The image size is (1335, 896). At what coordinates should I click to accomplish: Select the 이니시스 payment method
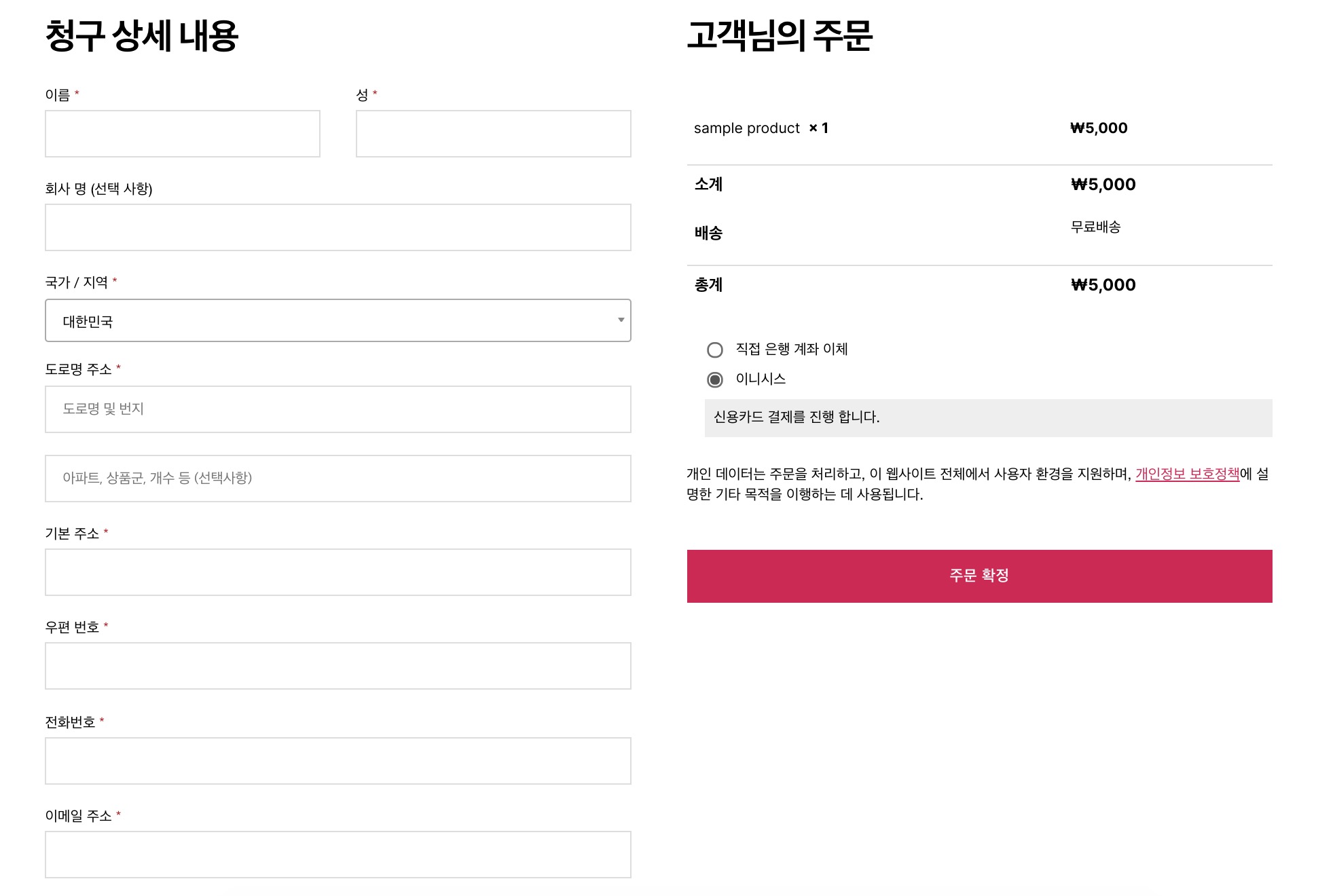coord(715,381)
